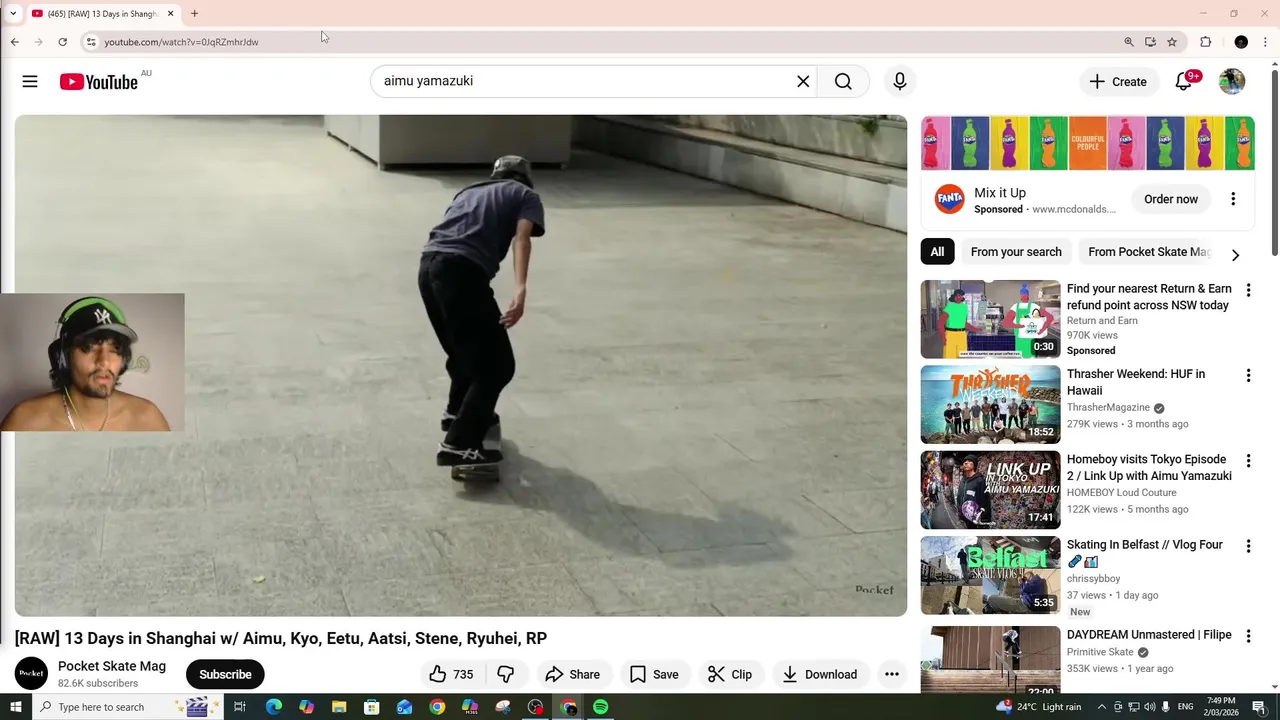Open Windows Start menu
The image size is (1280, 720).
15,707
